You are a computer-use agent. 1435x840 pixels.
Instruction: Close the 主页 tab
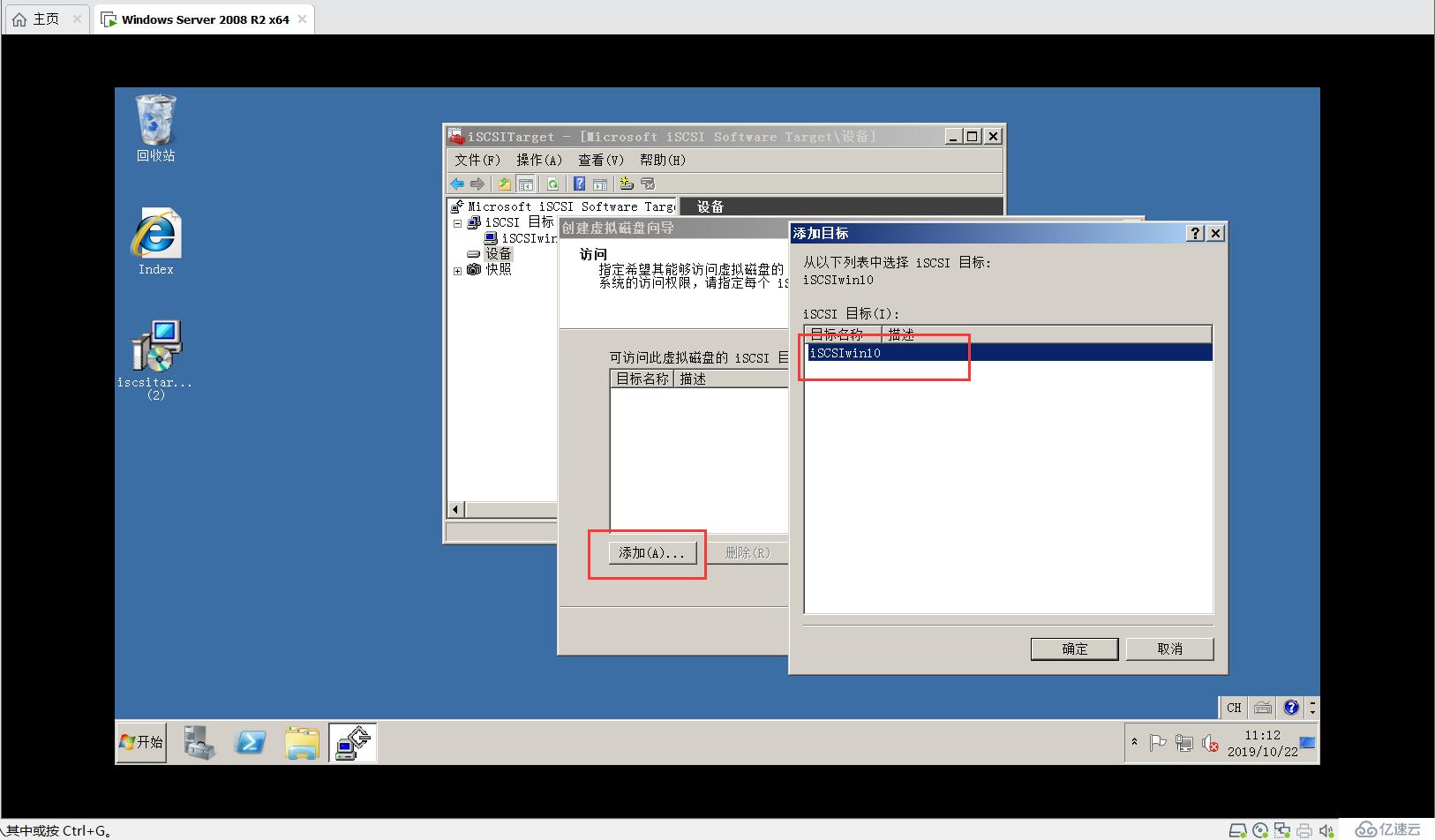(x=78, y=19)
